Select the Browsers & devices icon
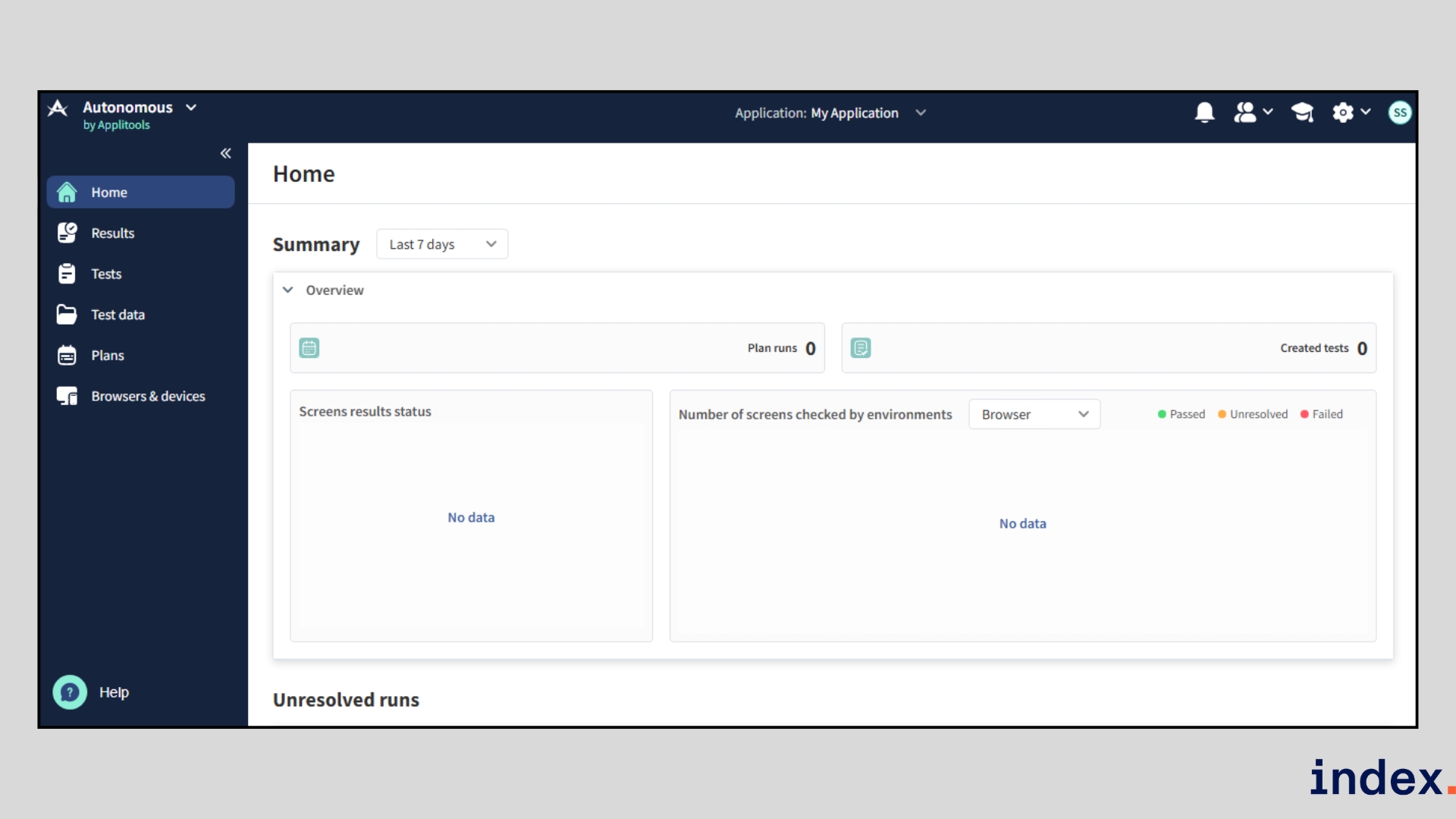The width and height of the screenshot is (1456, 819). [x=67, y=395]
